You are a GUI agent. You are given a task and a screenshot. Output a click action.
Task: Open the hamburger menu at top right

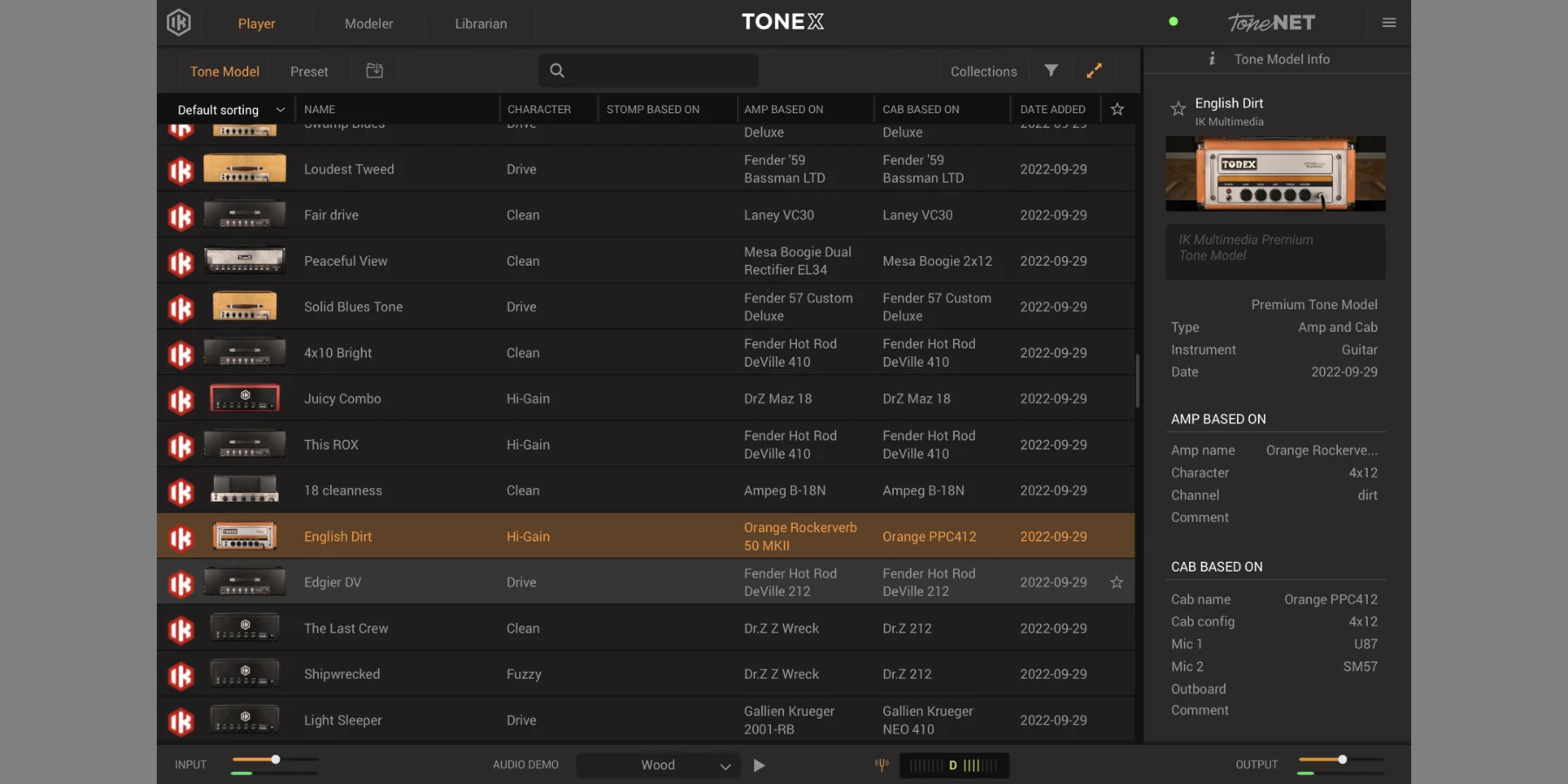tap(1389, 22)
